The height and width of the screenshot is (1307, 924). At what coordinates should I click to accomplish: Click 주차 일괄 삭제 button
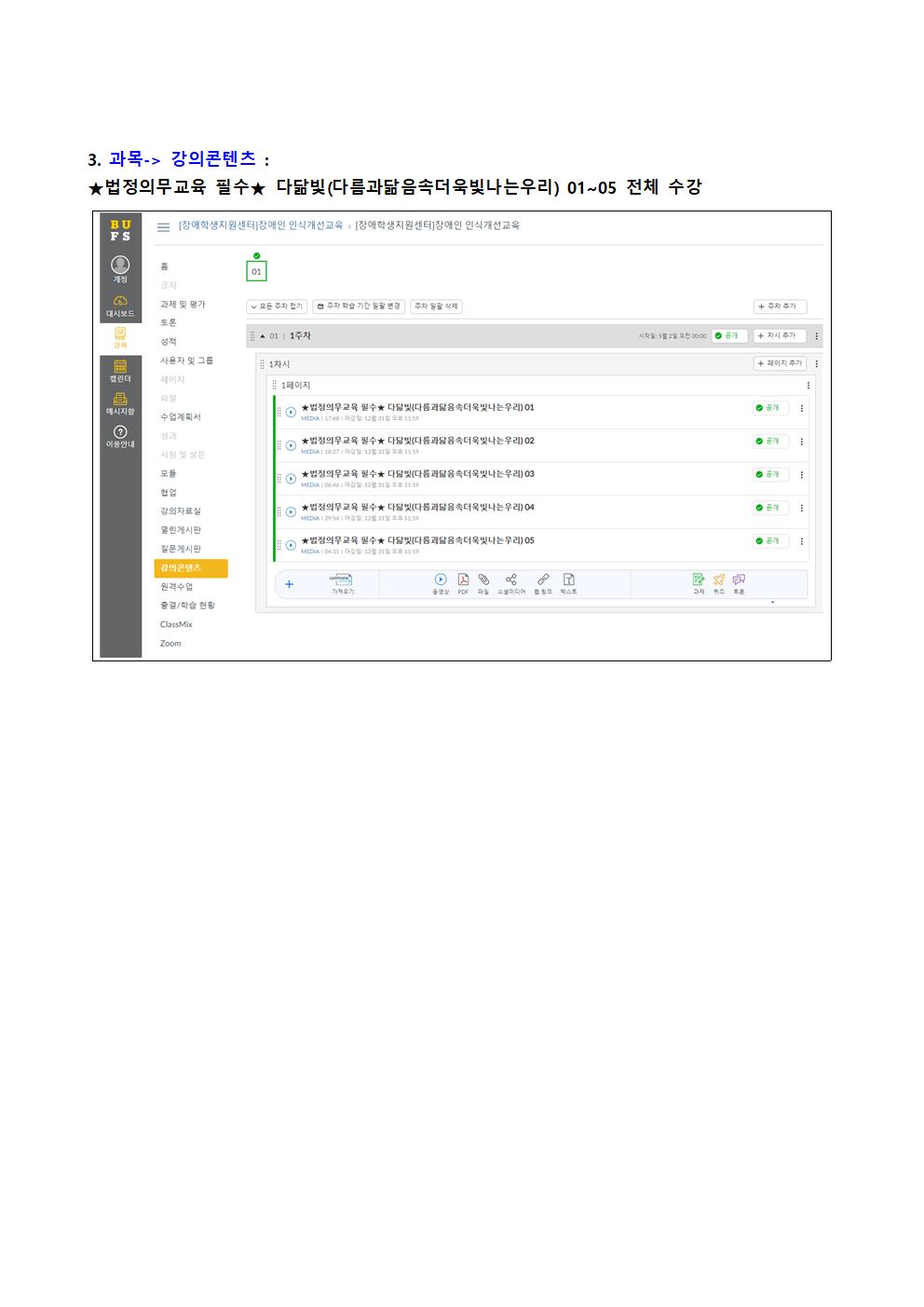(x=436, y=306)
